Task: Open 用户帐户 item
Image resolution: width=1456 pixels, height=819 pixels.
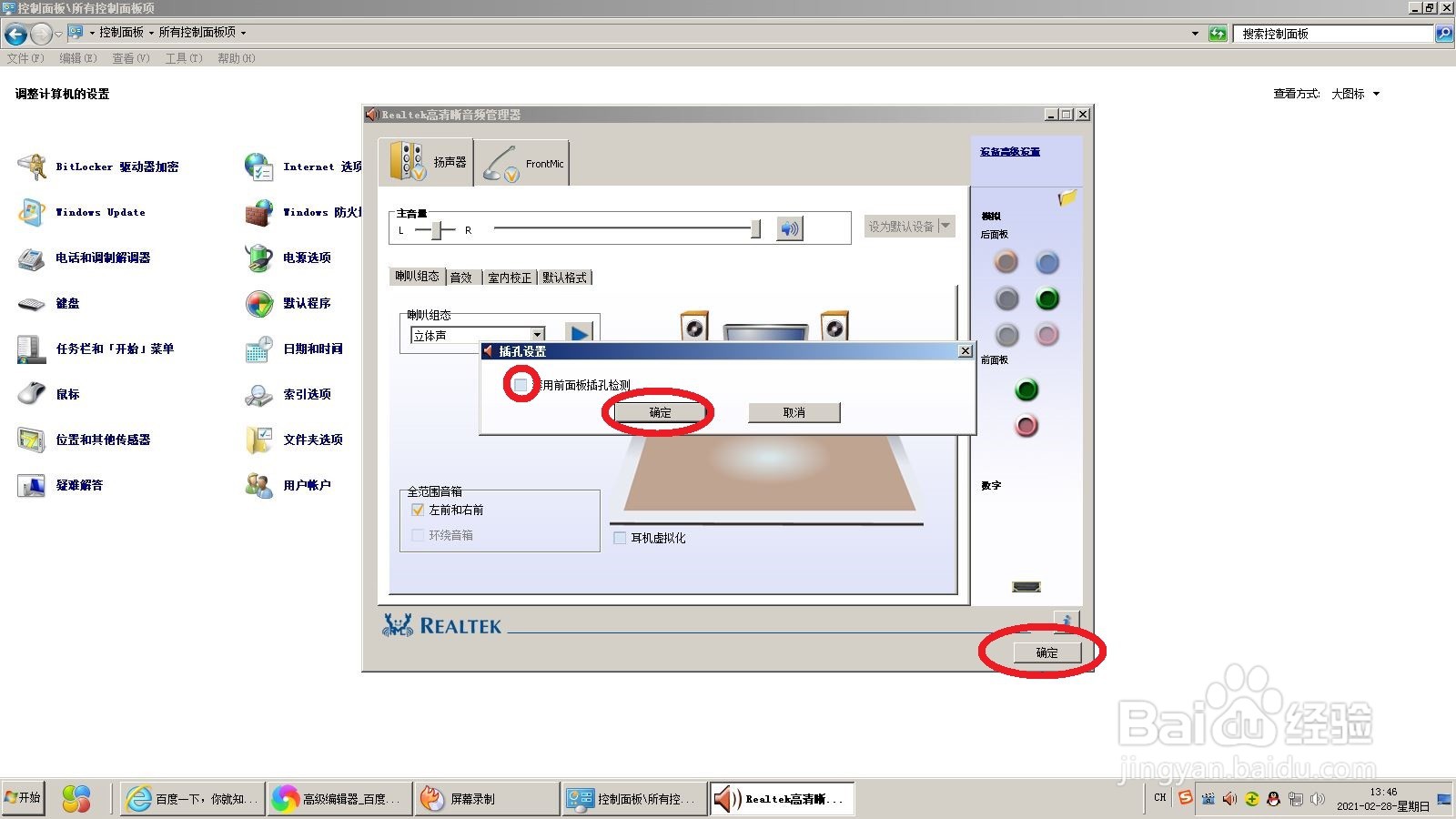Action: (x=288, y=485)
